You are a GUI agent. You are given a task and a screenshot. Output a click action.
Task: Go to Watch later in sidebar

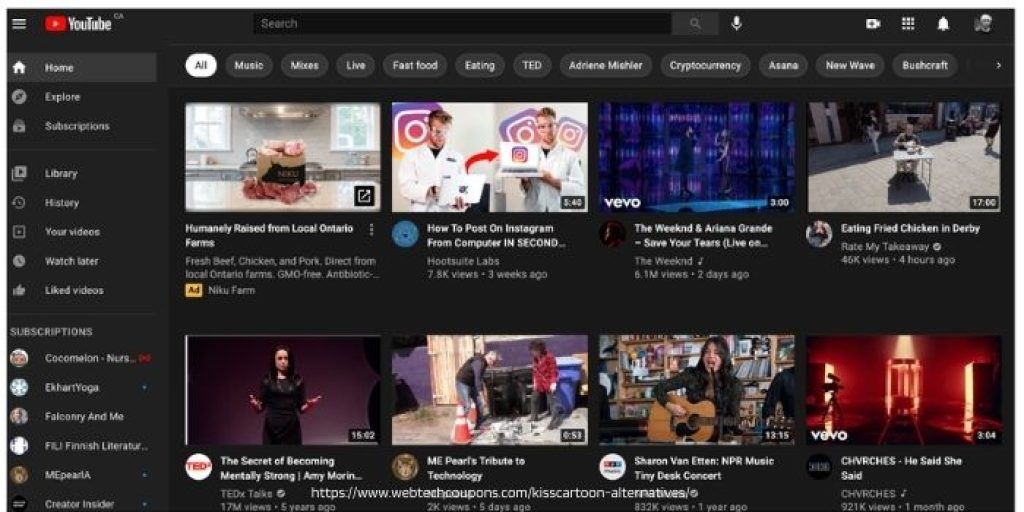[82, 261]
